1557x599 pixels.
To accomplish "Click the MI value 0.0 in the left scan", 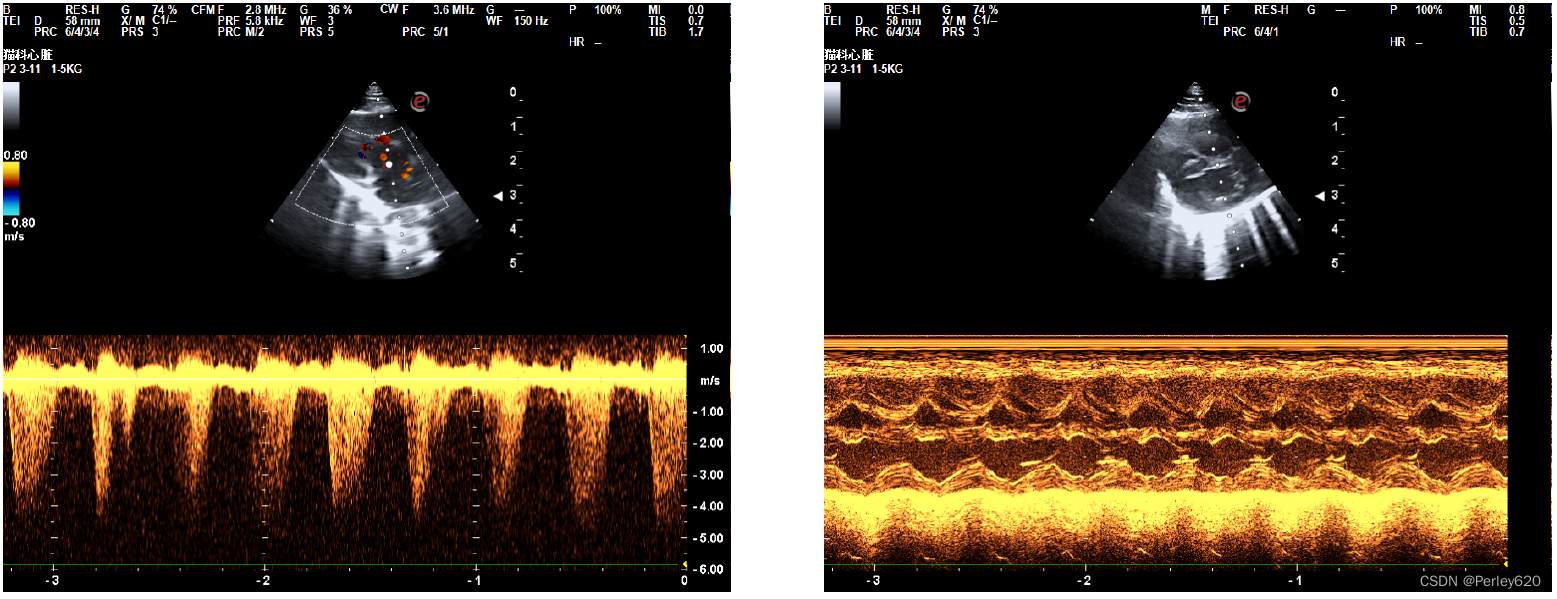I will click(x=697, y=9).
